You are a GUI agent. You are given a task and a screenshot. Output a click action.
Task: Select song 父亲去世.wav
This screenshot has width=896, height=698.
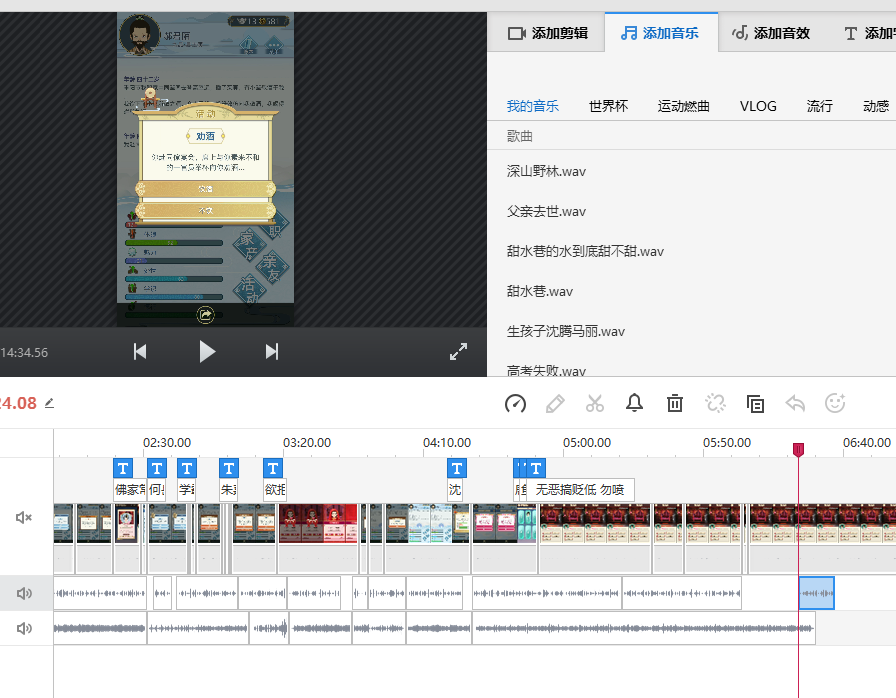[x=546, y=211]
